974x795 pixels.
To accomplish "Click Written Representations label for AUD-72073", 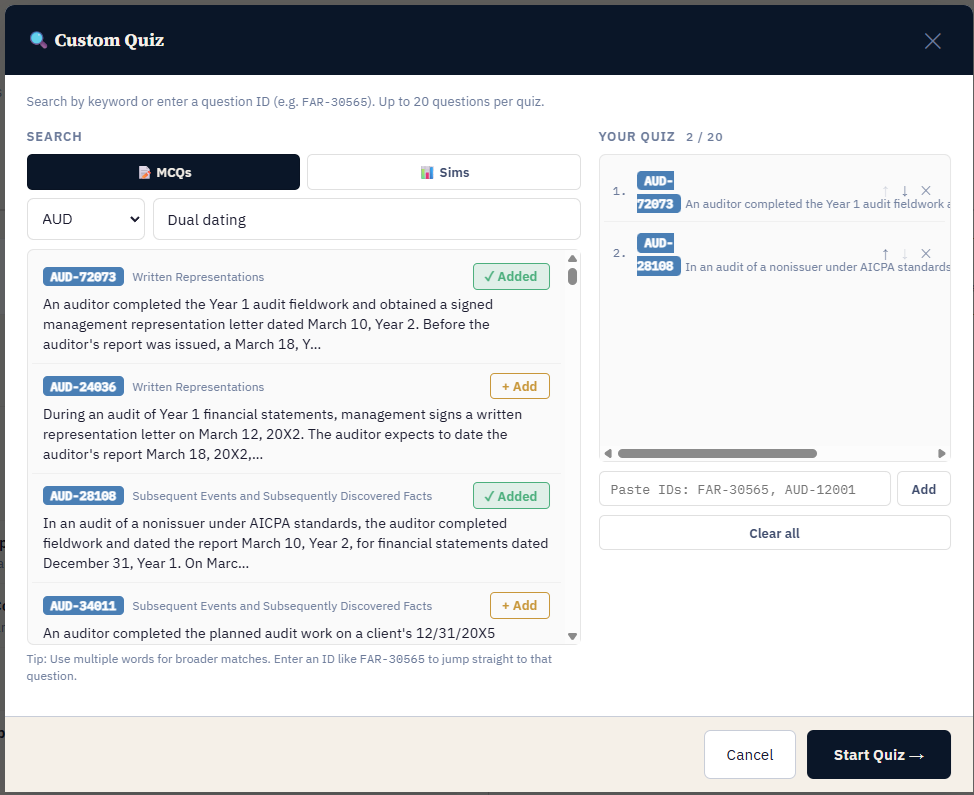I will pos(198,277).
